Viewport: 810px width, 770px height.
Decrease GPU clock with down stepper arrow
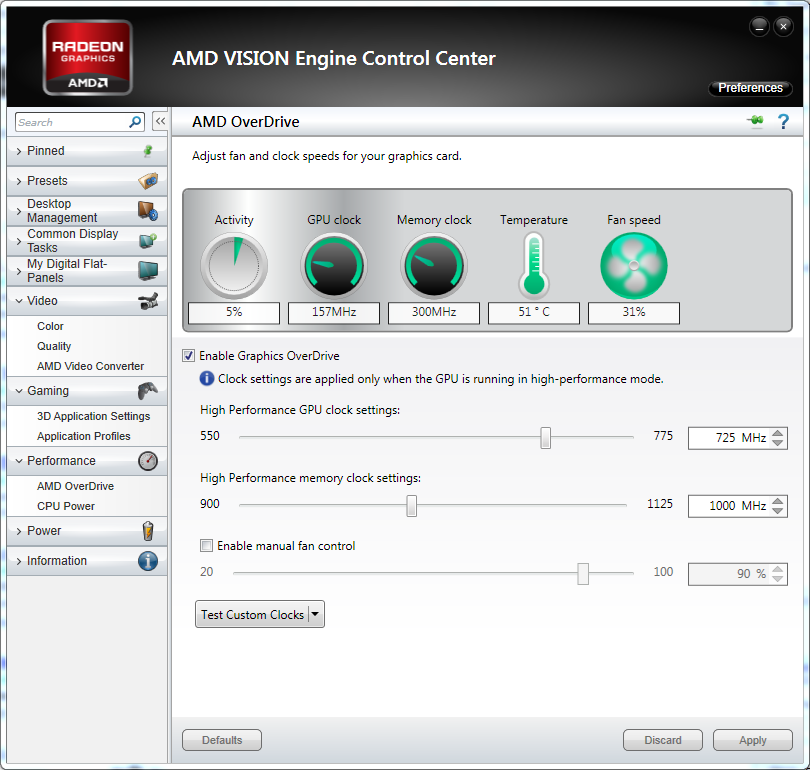pos(777,443)
